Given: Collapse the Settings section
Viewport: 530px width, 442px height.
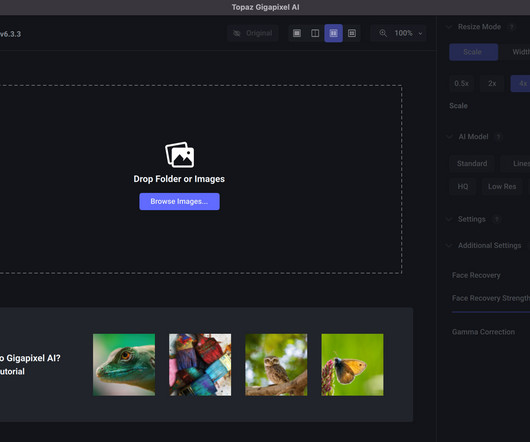Looking at the screenshot, I should [x=449, y=219].
